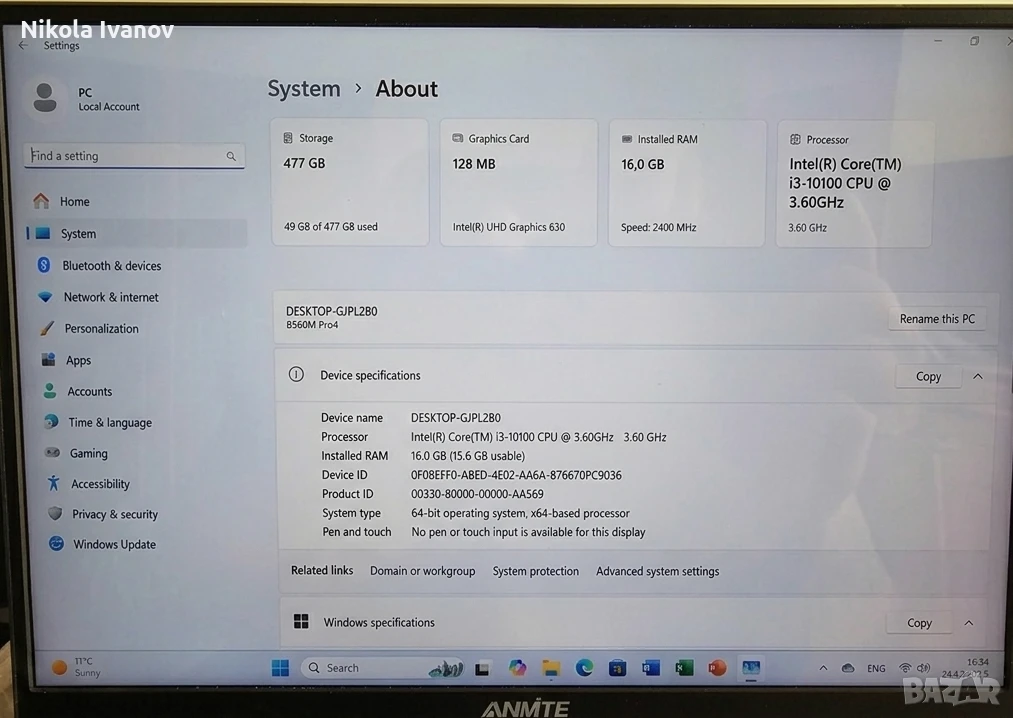Open the clock and date flyout
Screen dimensions: 1013x718
coord(965,668)
